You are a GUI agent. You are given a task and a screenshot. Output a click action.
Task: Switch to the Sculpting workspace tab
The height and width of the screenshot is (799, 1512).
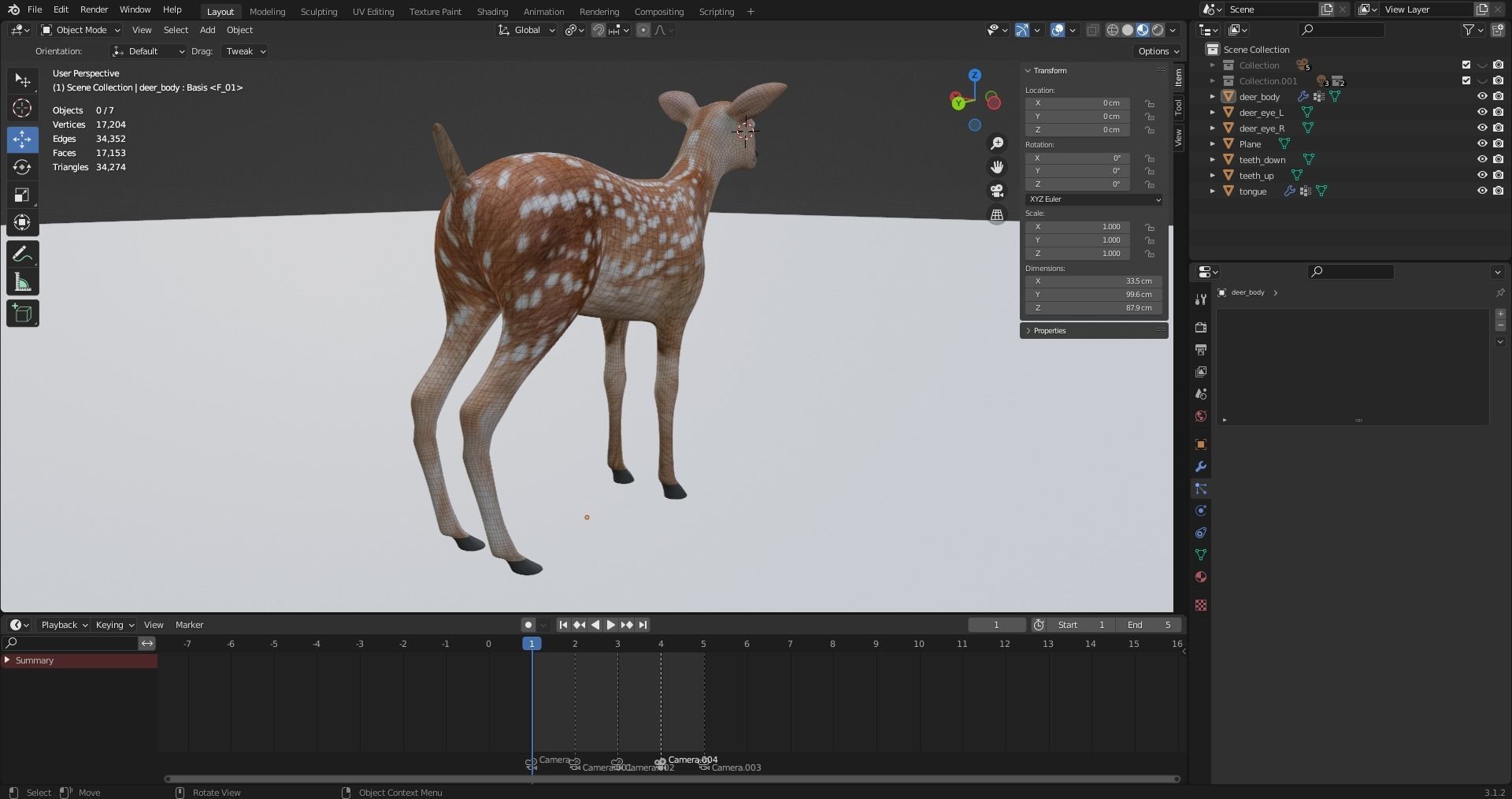point(318,12)
